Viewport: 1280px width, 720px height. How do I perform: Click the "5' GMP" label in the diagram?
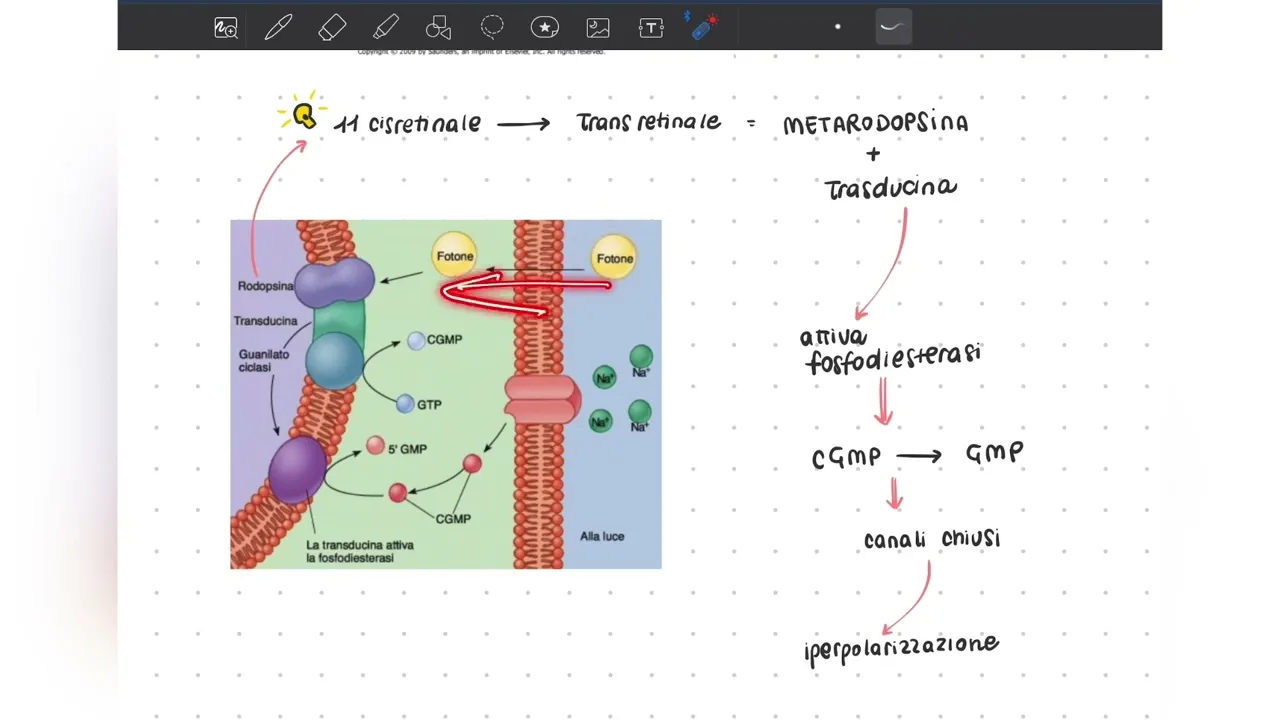tap(407, 450)
